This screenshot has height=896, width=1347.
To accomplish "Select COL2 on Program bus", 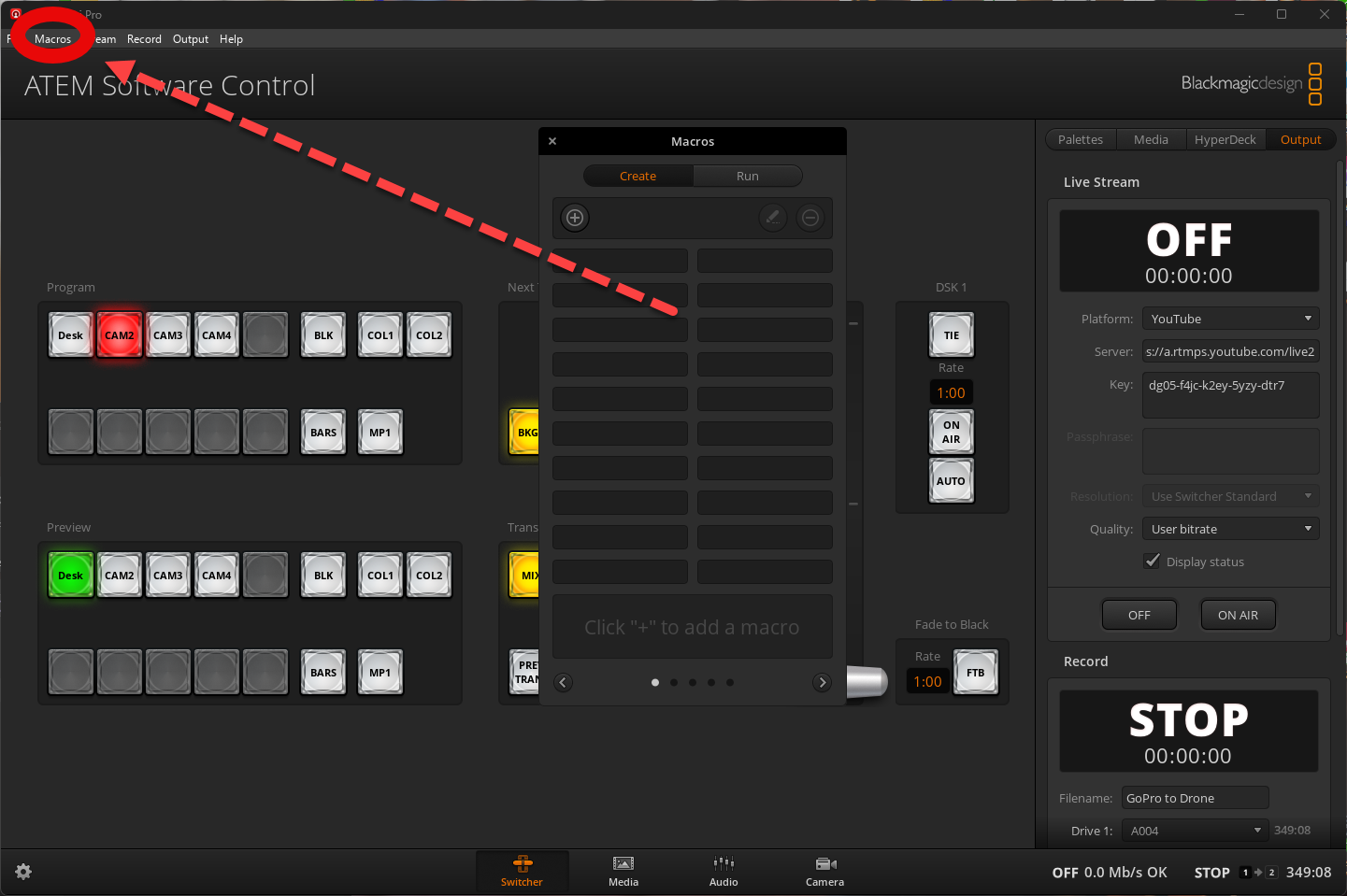I will pyautogui.click(x=429, y=335).
